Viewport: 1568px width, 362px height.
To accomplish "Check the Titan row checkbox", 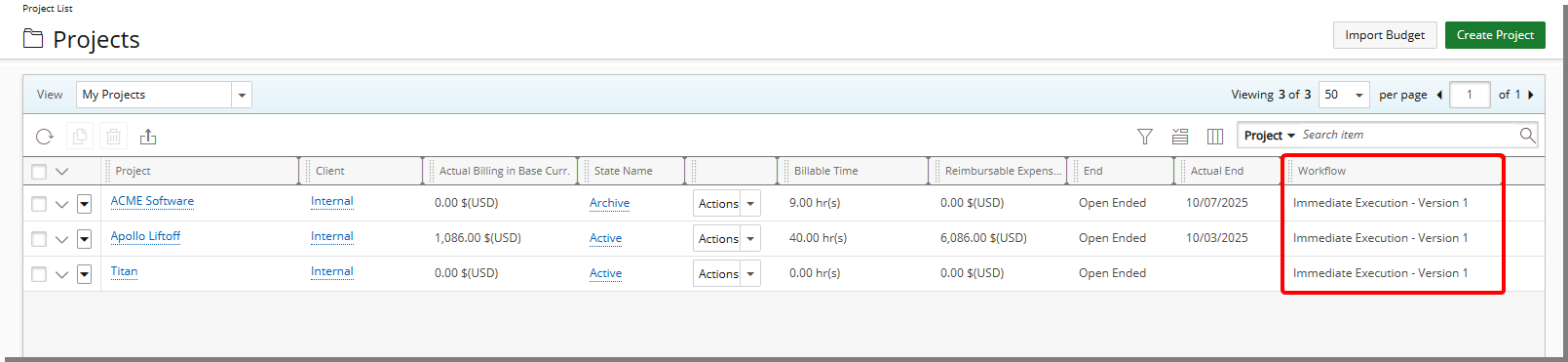I will [x=39, y=274].
